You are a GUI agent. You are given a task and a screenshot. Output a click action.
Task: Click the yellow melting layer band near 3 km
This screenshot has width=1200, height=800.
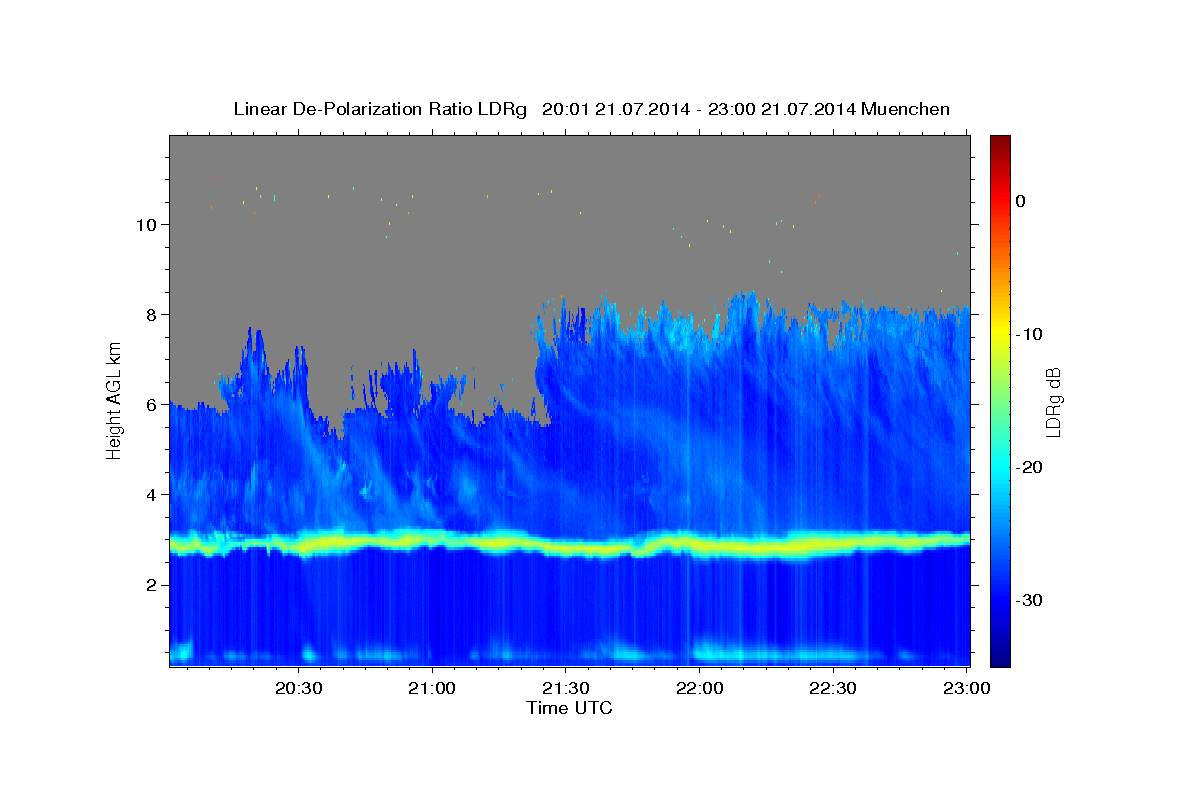pyautogui.click(x=569, y=544)
